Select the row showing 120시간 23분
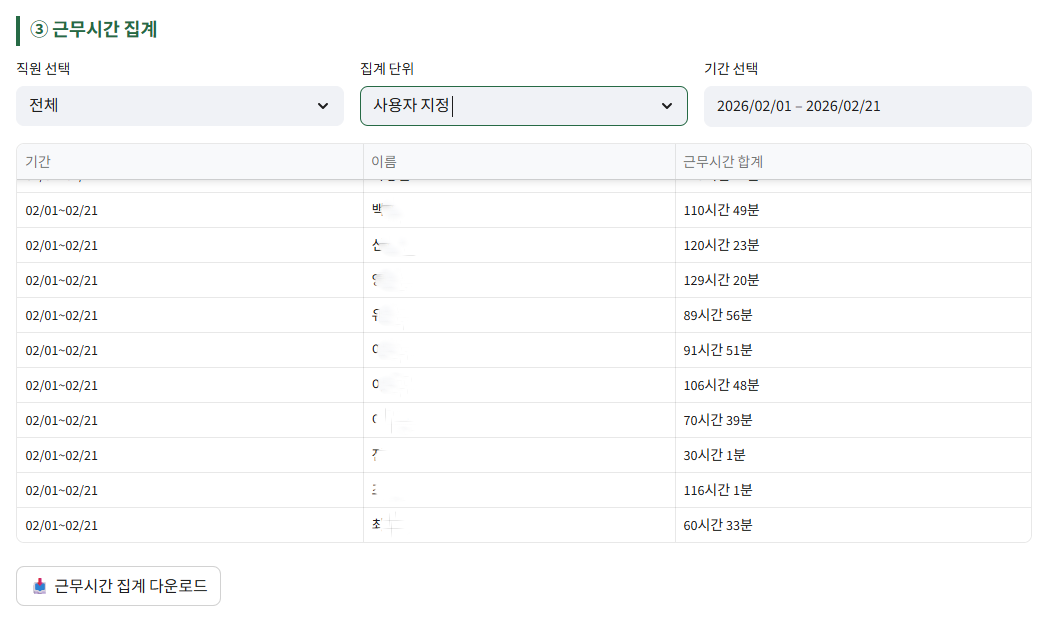This screenshot has width=1048, height=618. (x=524, y=244)
